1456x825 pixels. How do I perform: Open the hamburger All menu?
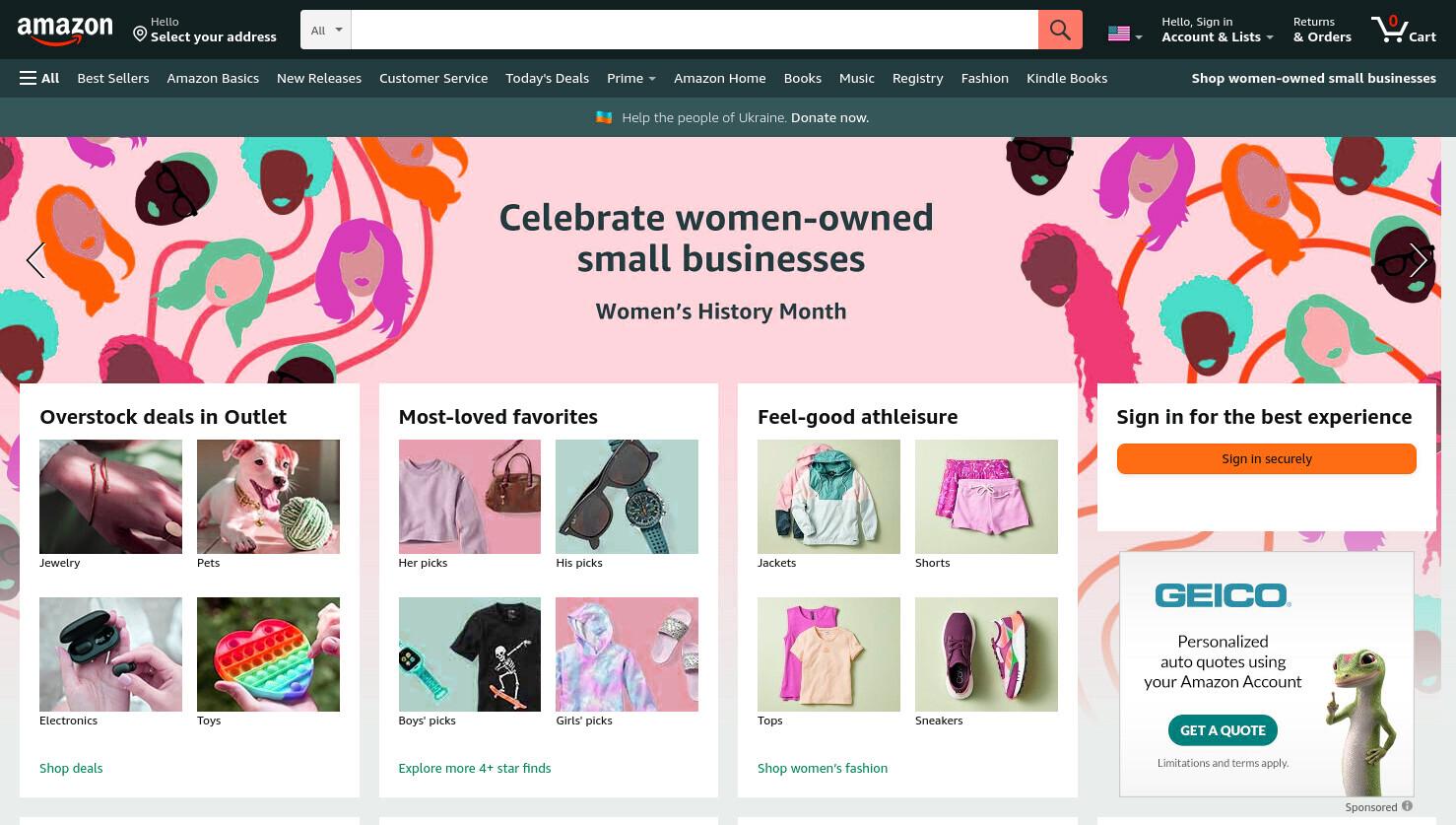39,78
